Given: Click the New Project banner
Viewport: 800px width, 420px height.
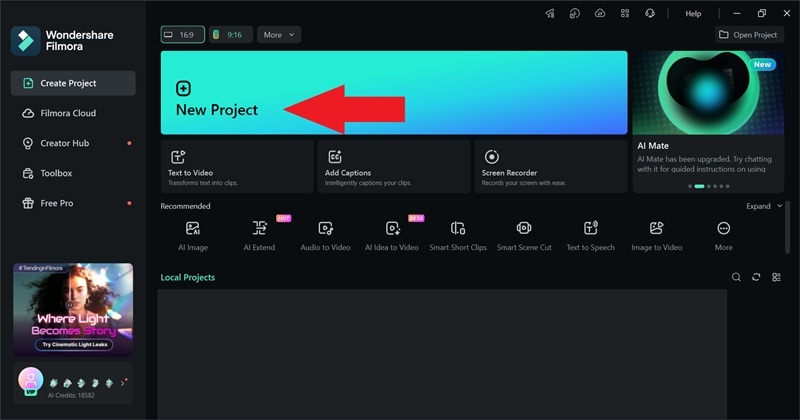Looking at the screenshot, I should tap(394, 92).
